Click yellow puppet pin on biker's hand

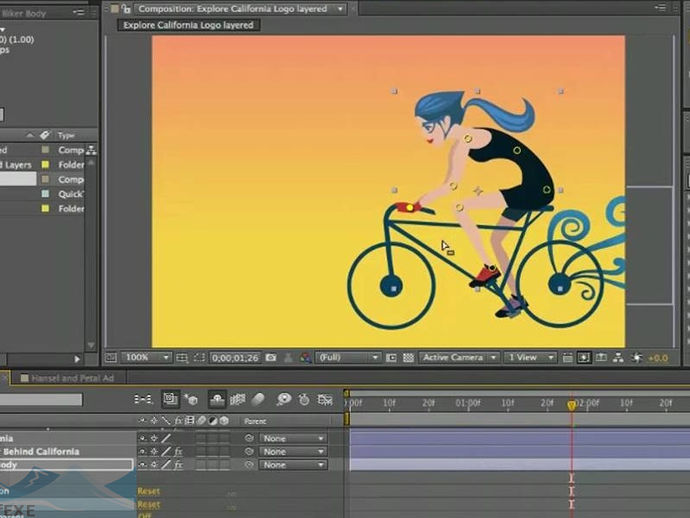click(409, 207)
